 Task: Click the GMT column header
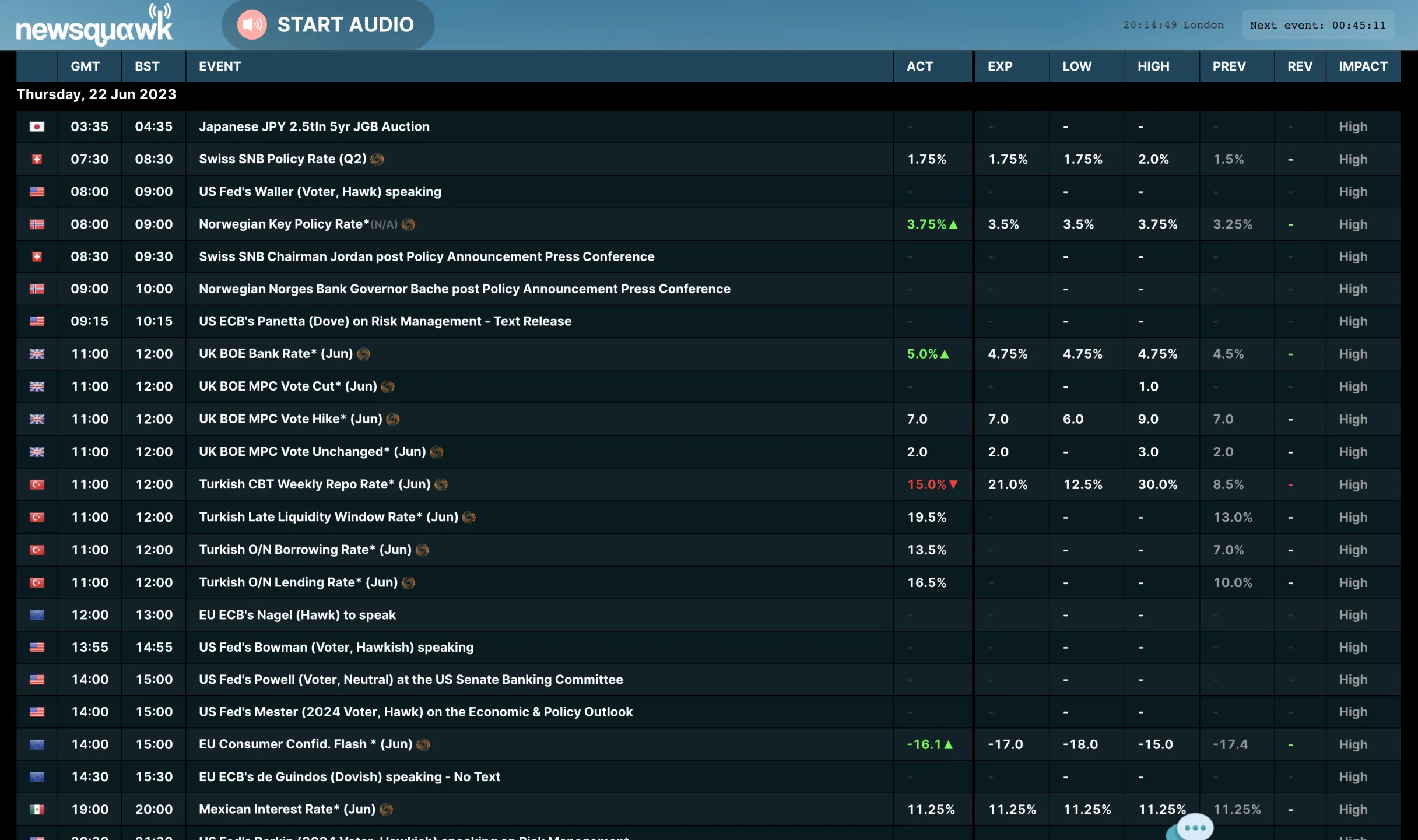(85, 66)
